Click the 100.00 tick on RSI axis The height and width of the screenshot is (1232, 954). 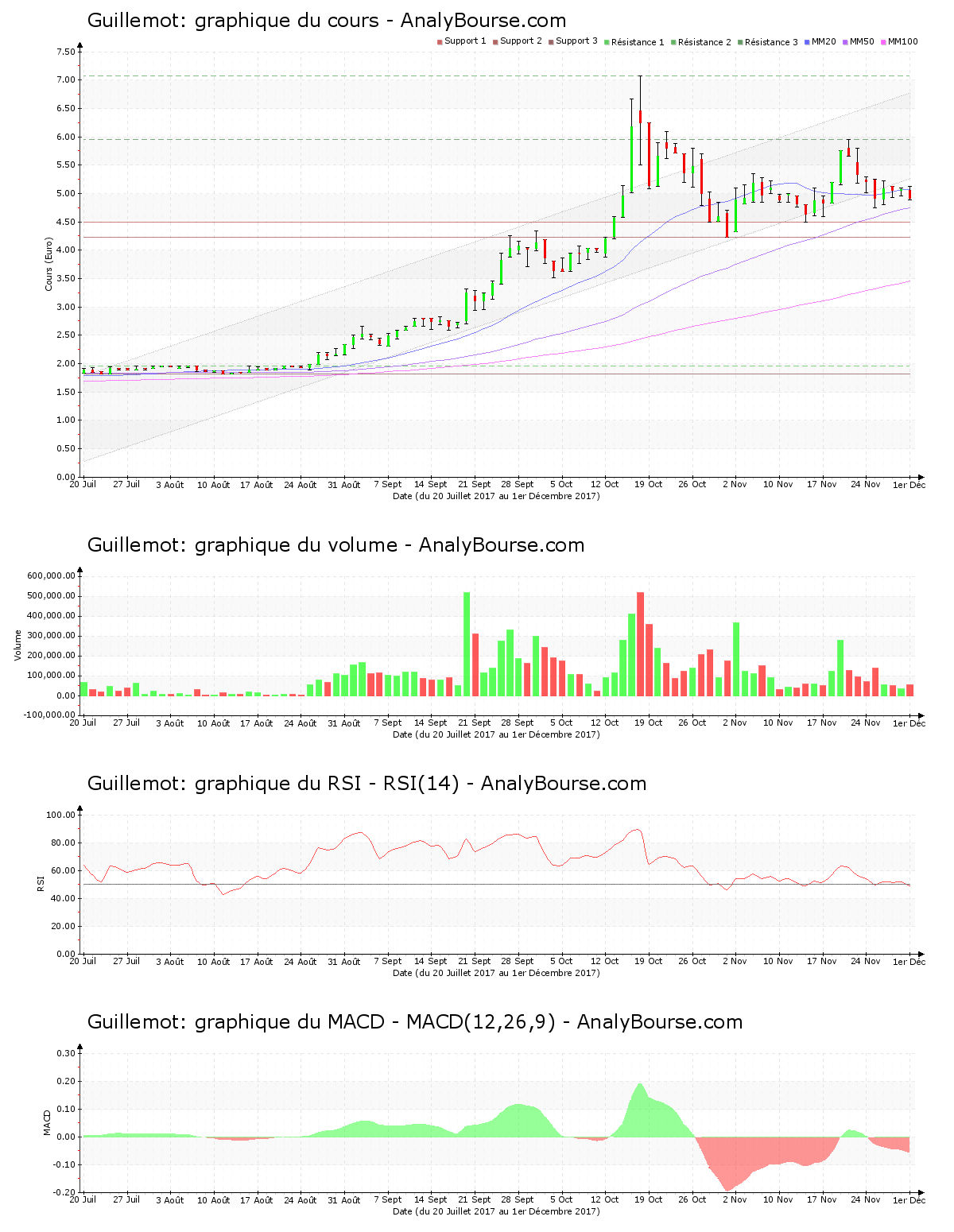(60, 815)
